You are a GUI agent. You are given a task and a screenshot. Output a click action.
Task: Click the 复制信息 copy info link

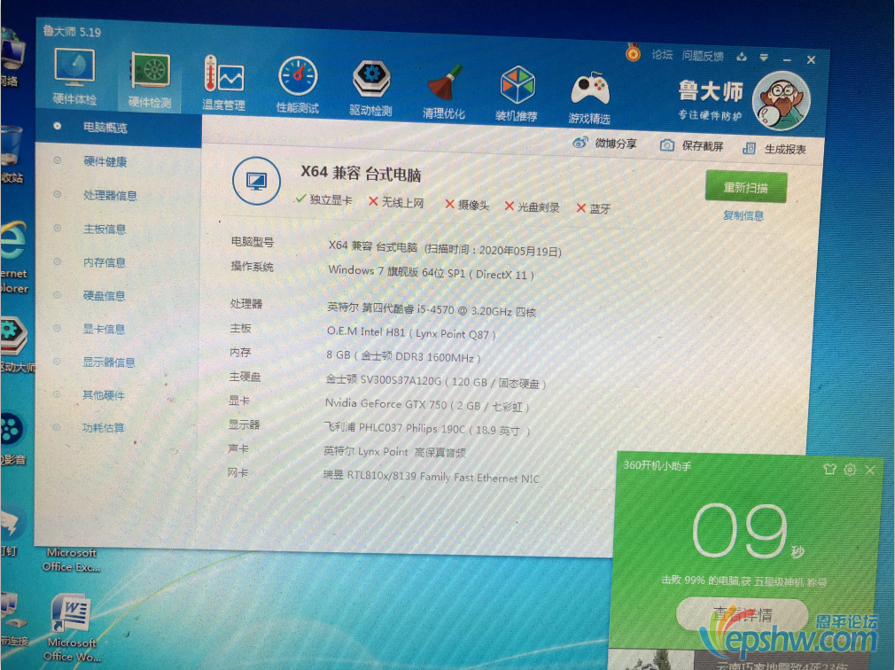(x=743, y=215)
